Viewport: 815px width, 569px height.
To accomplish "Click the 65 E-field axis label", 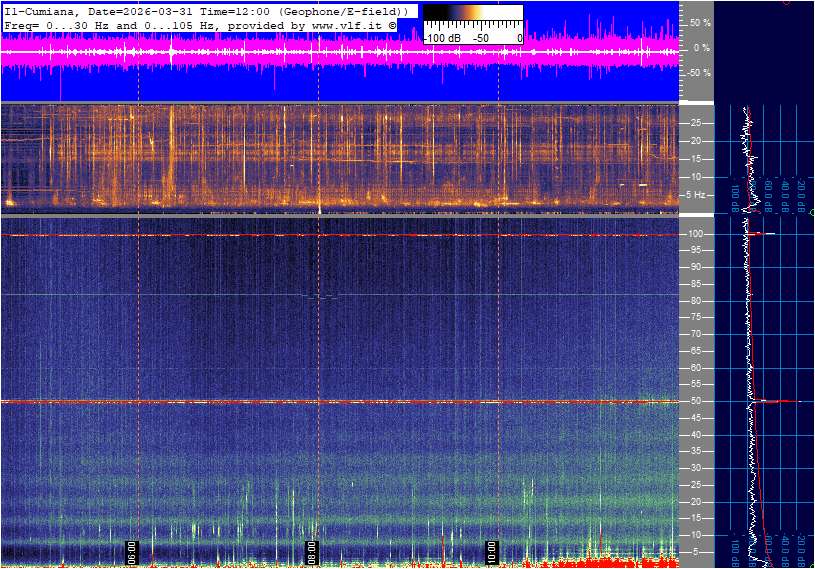I will (695, 351).
